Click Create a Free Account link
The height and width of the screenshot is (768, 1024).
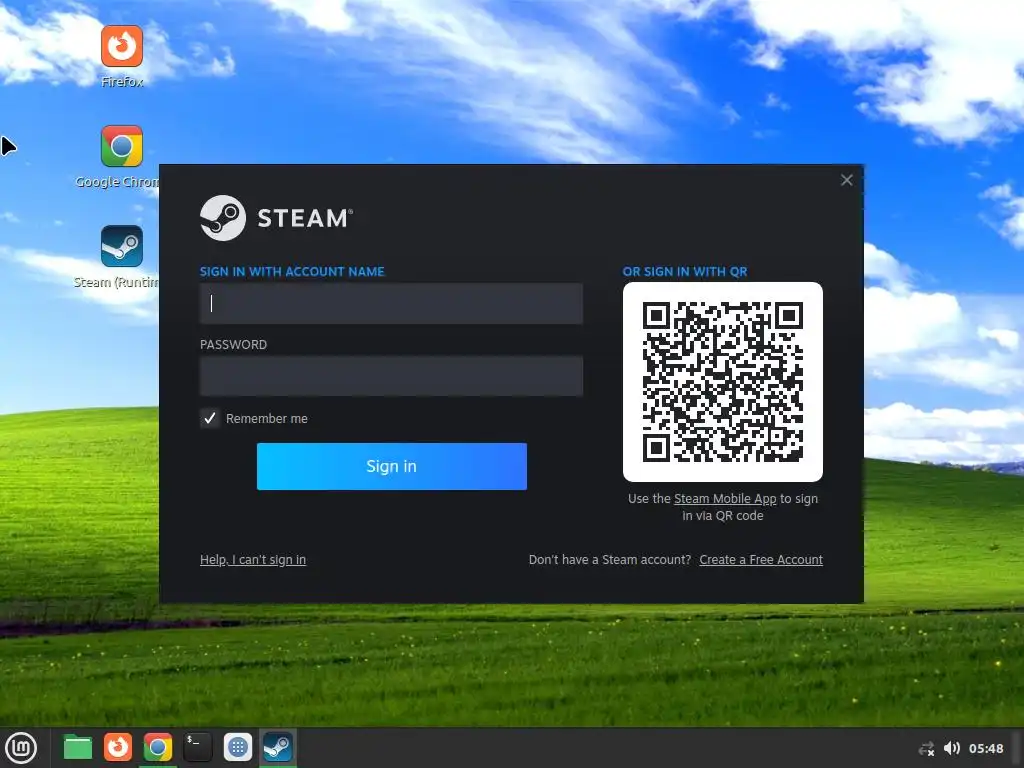[761, 560]
